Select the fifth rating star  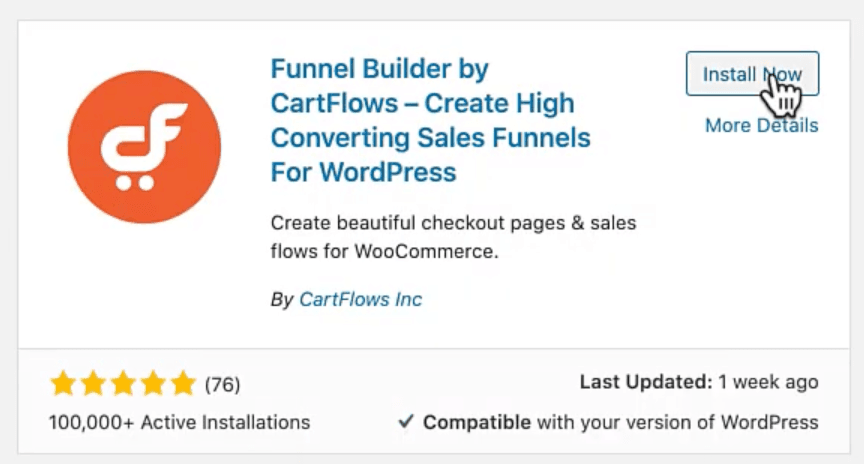(x=182, y=383)
